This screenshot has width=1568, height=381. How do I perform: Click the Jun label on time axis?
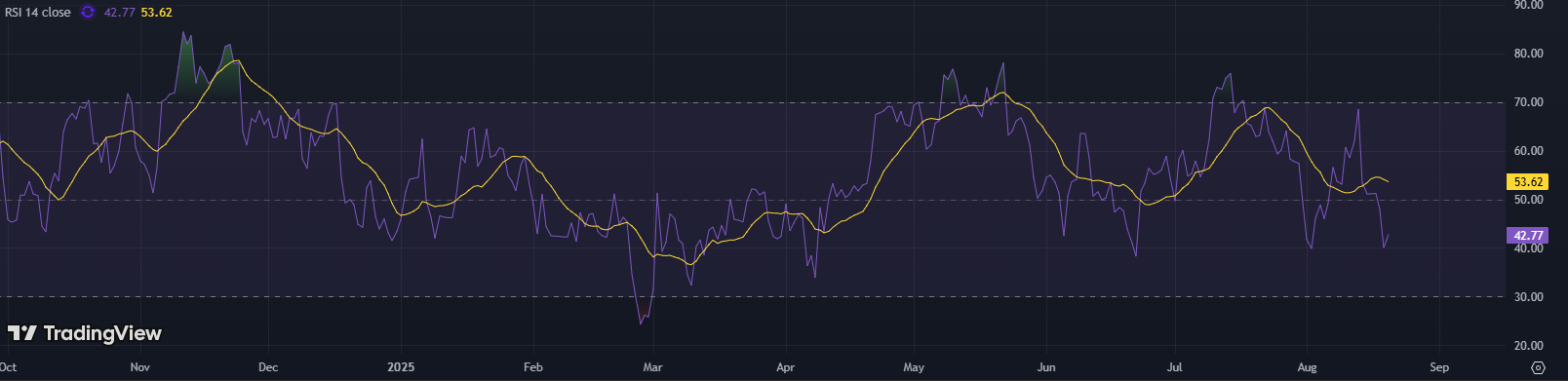pyautogui.click(x=1046, y=367)
